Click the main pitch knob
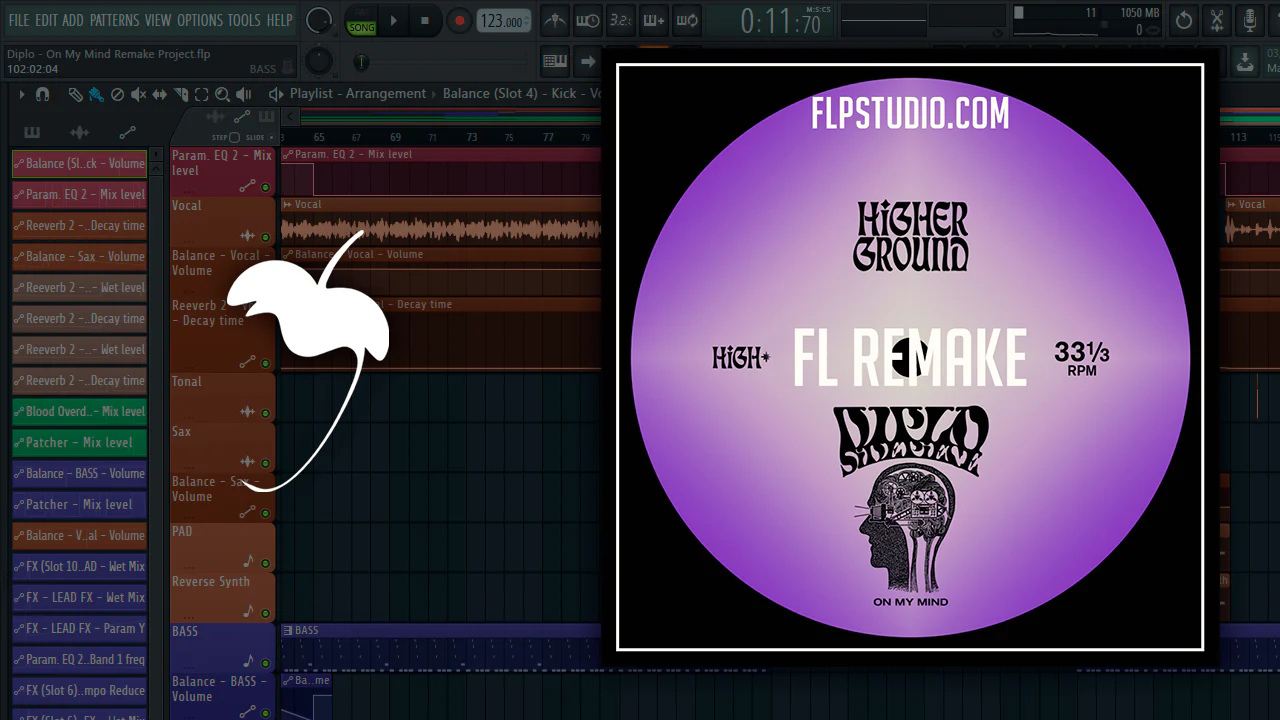 tap(319, 61)
